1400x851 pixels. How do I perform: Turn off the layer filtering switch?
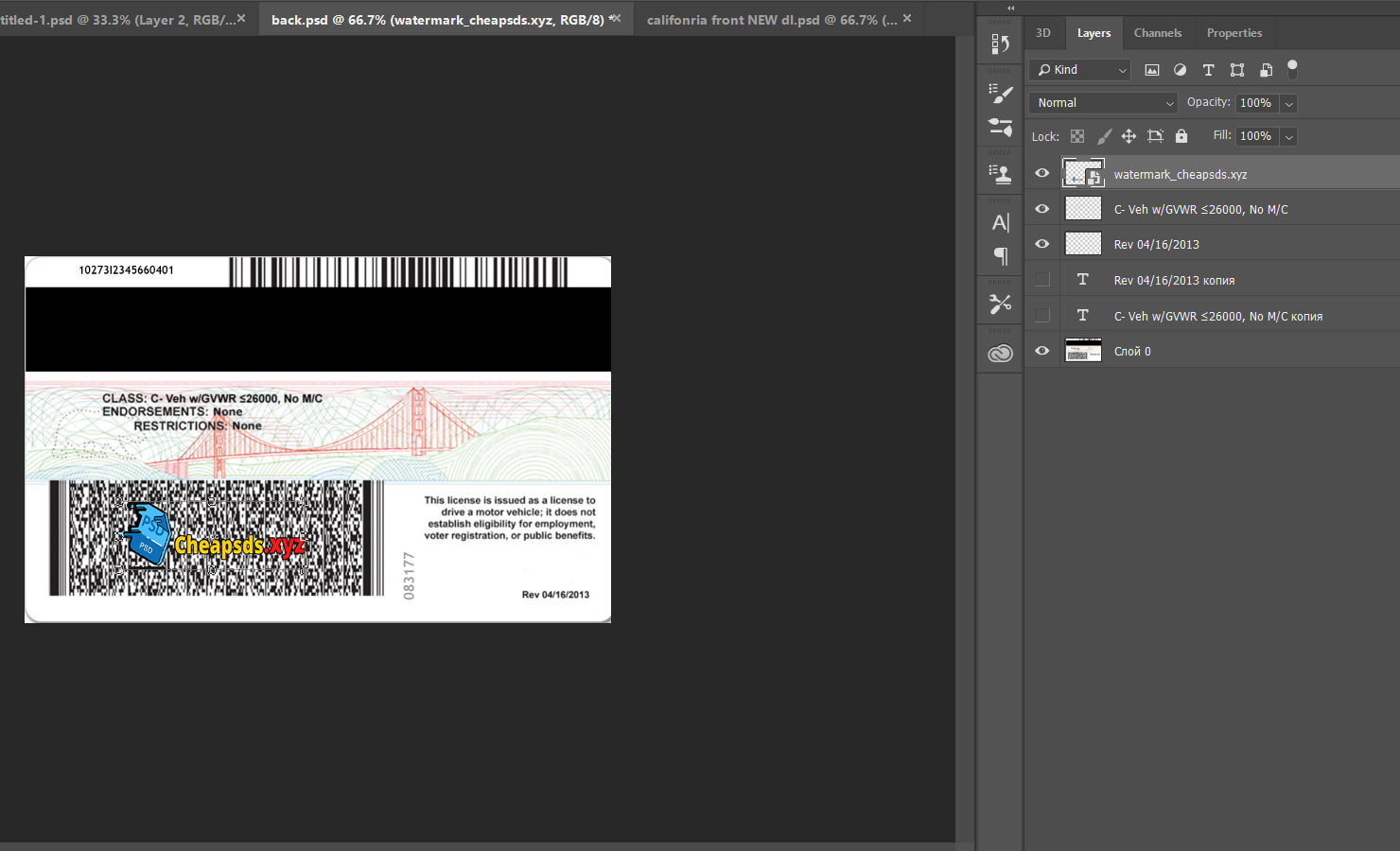(1292, 69)
